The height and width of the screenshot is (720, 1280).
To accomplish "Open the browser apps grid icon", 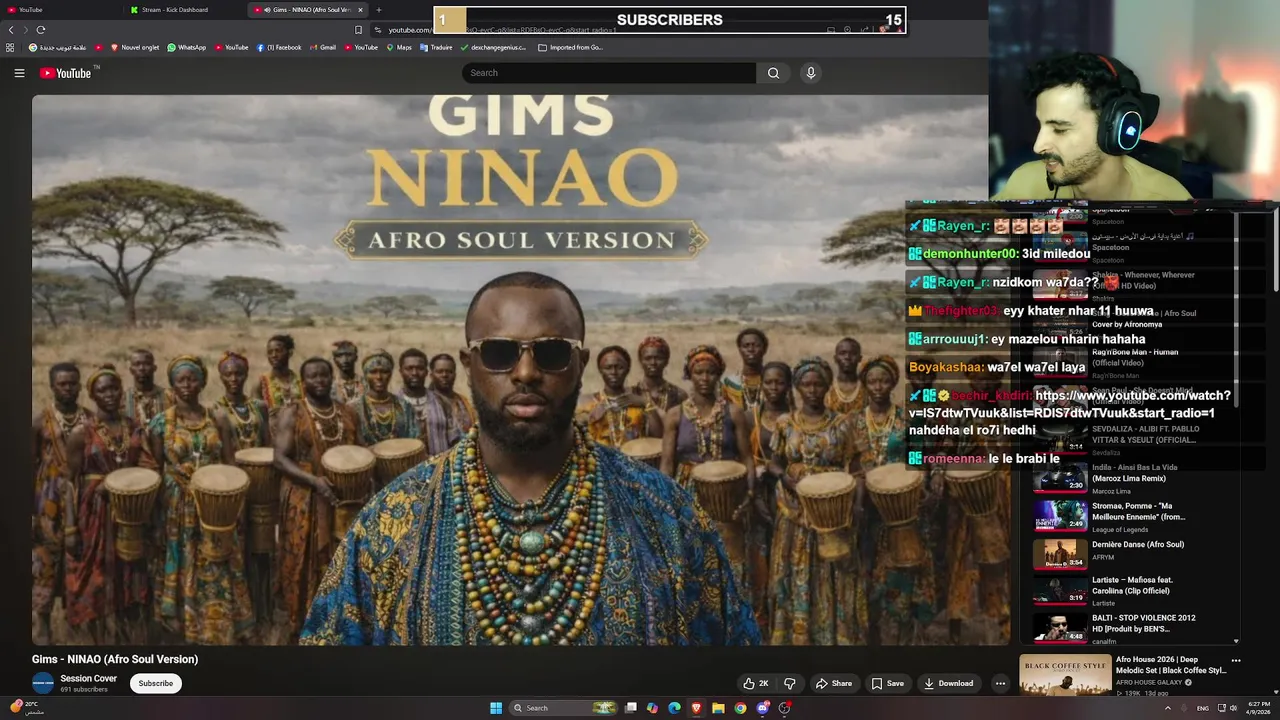I will click(10, 47).
